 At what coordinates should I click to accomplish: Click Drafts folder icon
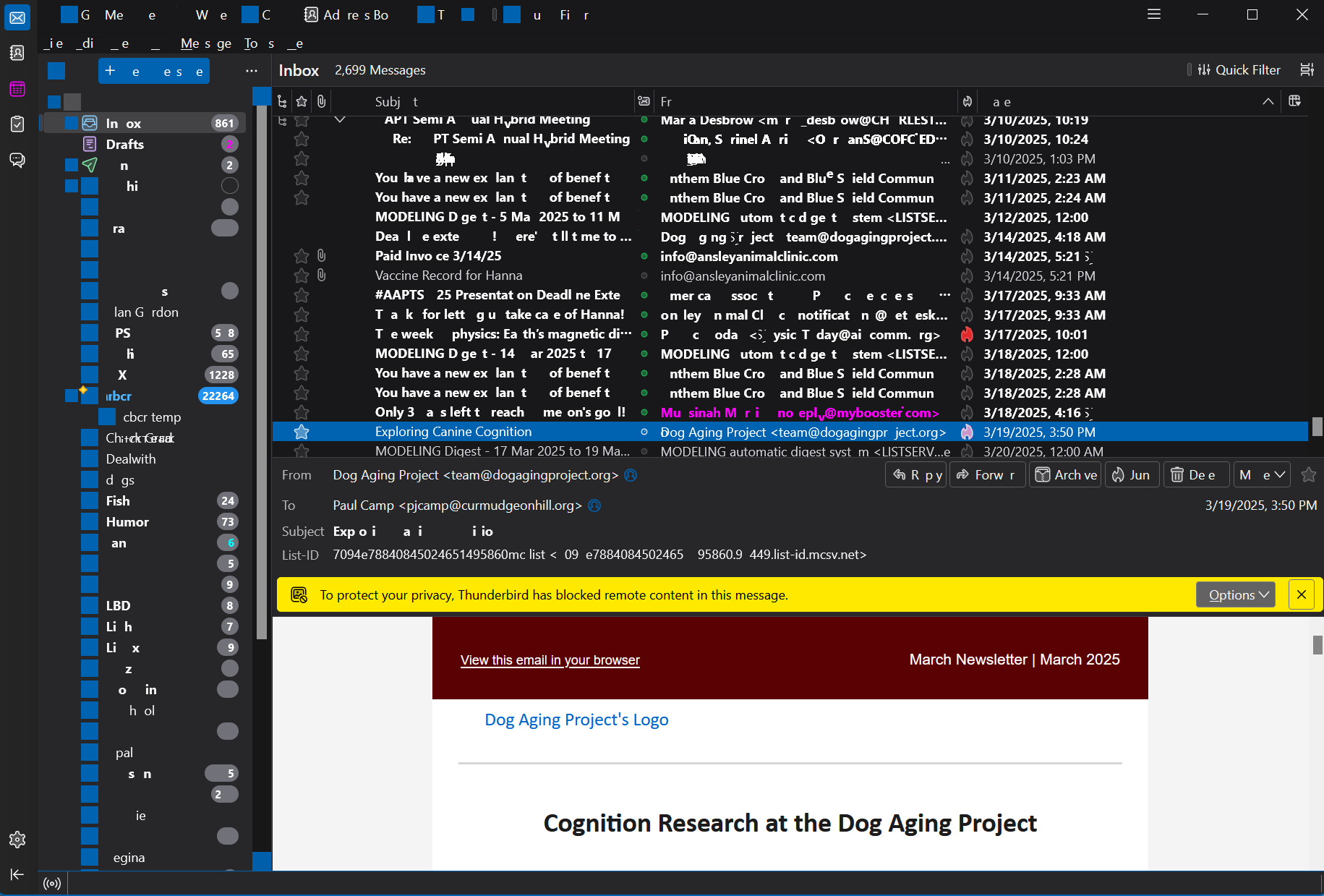pyautogui.click(x=90, y=144)
